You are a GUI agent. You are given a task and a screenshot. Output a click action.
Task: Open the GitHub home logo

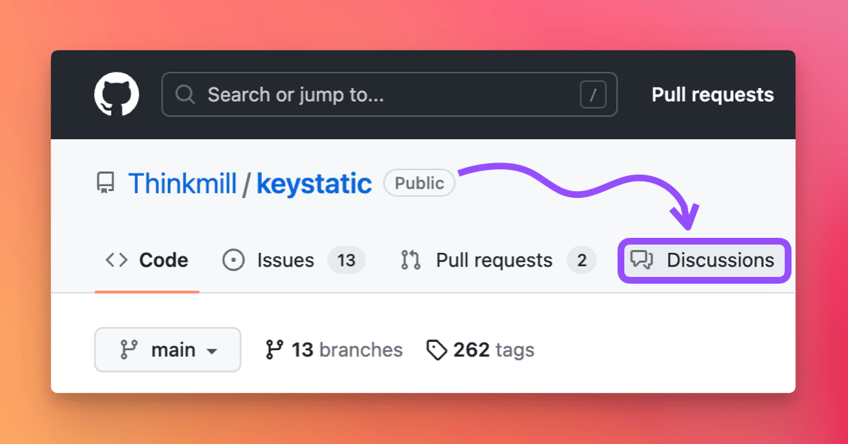point(116,94)
